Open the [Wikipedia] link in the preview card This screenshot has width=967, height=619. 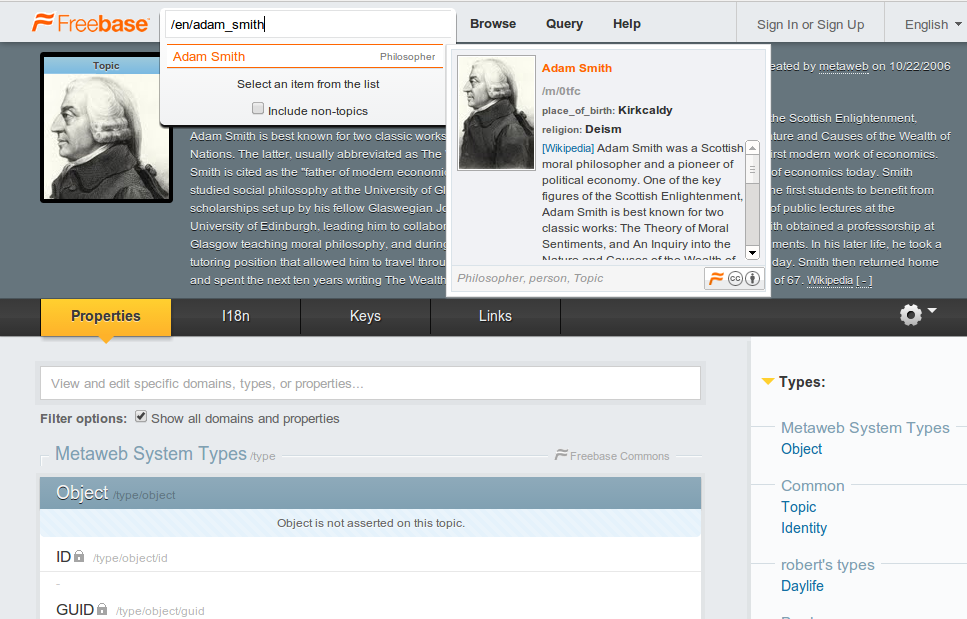click(567, 148)
